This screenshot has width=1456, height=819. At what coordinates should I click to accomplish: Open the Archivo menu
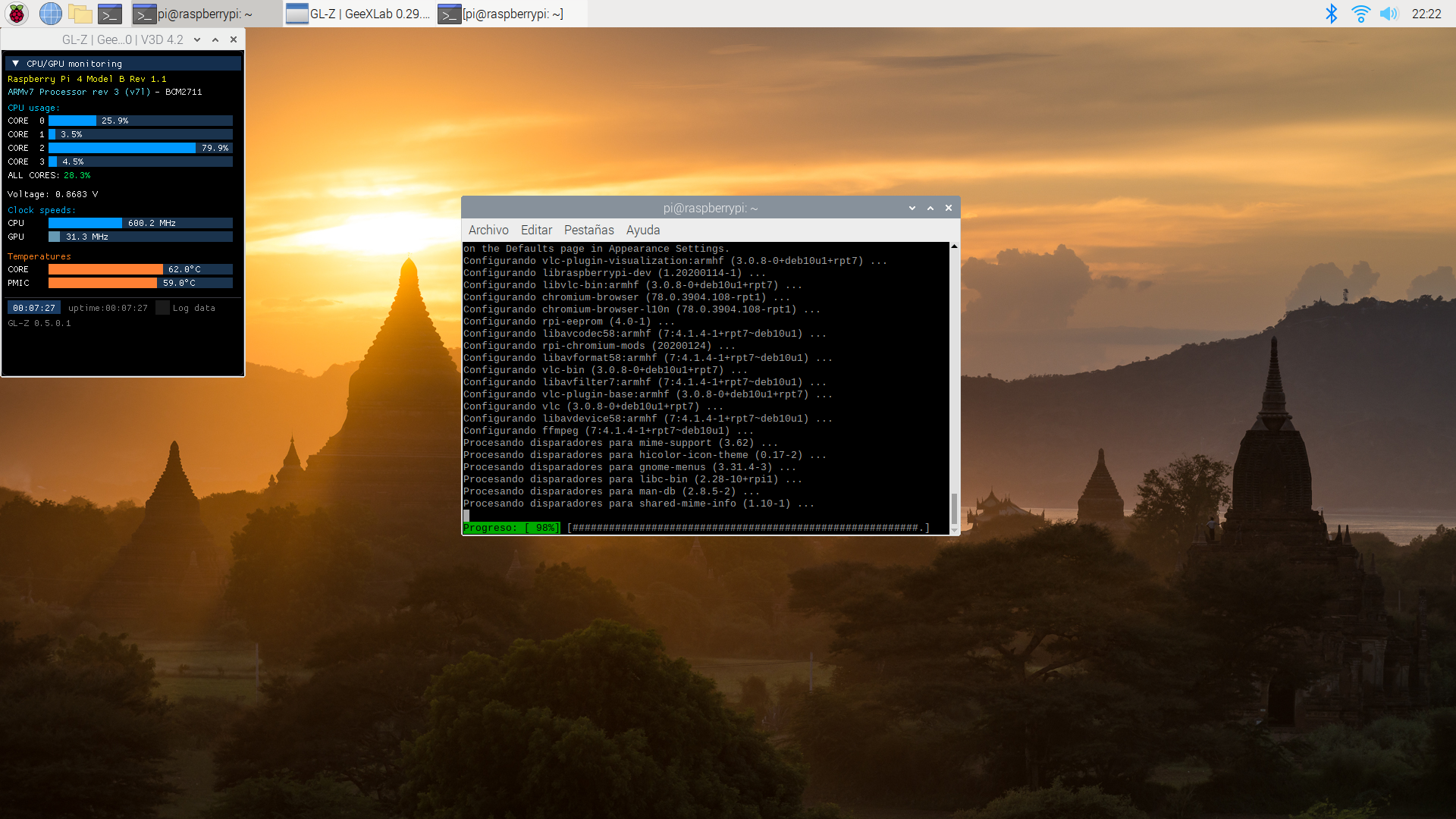tap(488, 230)
